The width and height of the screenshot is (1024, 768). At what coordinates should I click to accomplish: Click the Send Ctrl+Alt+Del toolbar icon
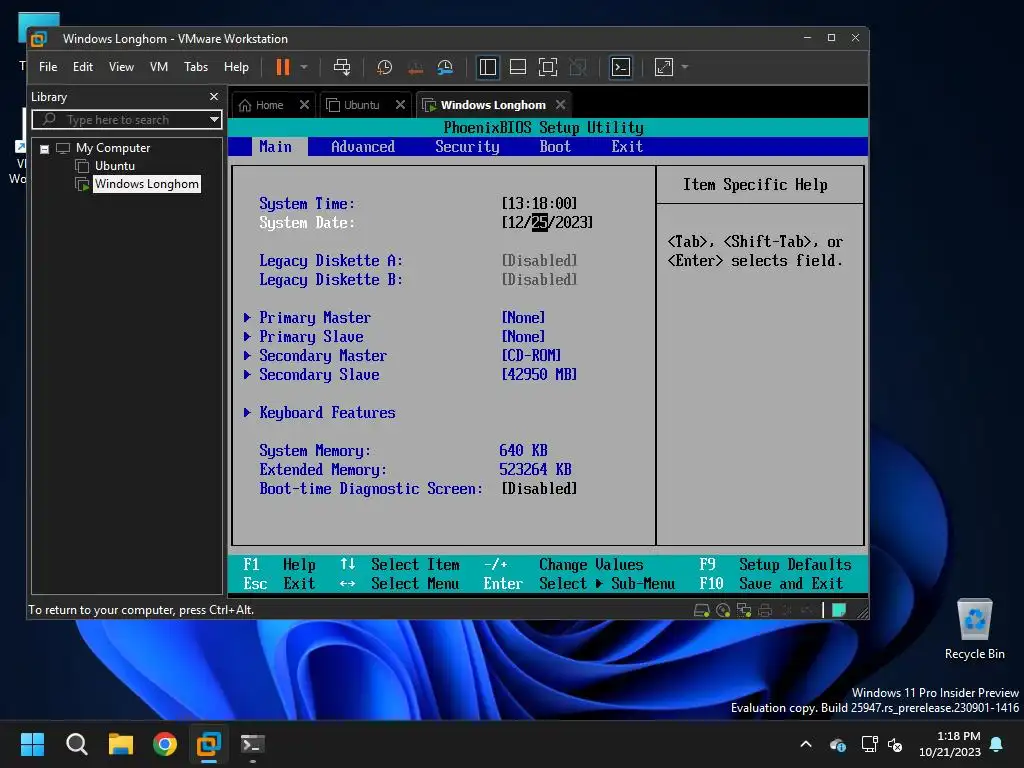point(342,67)
